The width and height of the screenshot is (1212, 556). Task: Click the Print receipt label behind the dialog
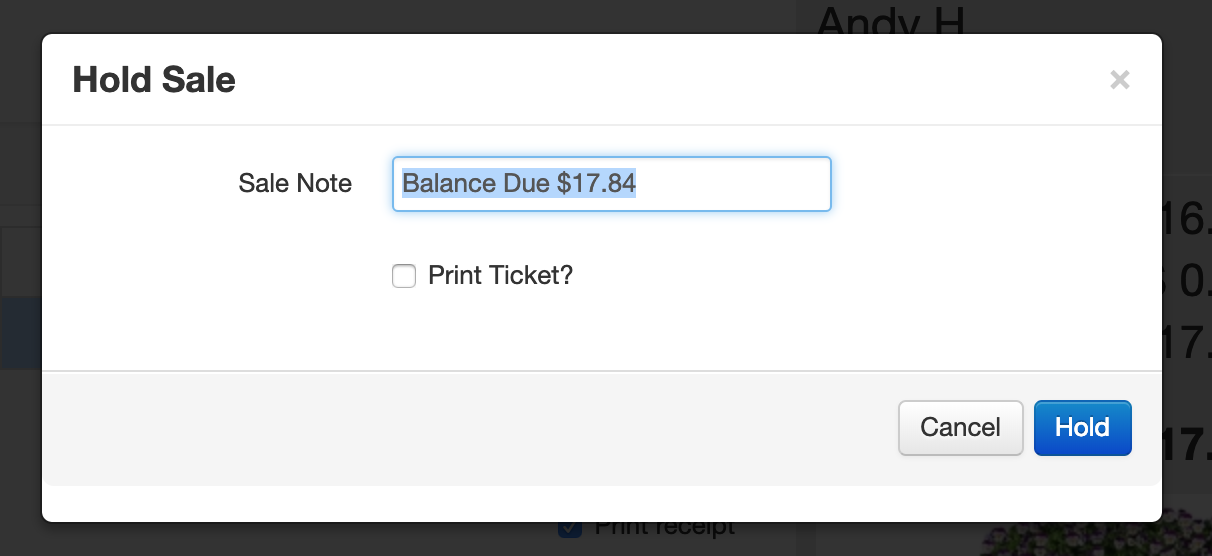[x=664, y=528]
